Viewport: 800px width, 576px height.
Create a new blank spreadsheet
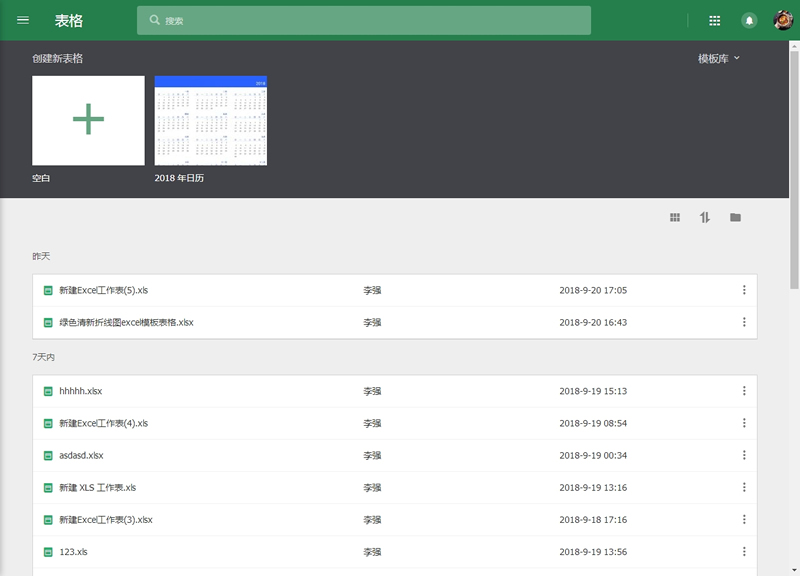point(88,120)
